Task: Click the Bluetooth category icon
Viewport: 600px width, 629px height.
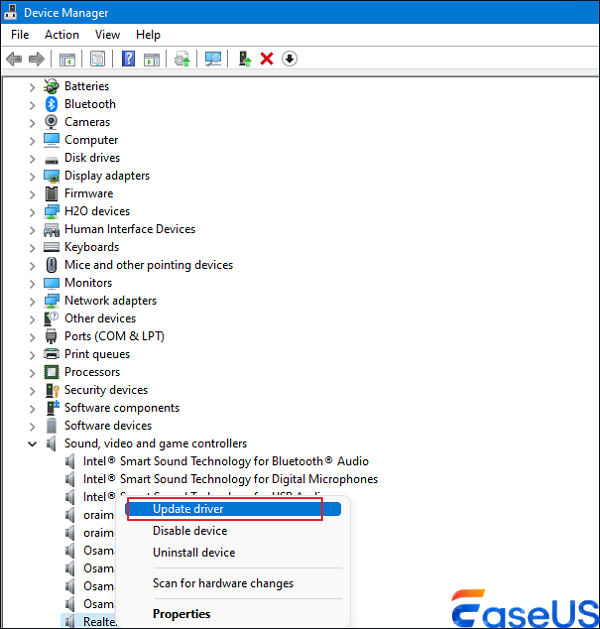Action: 51,104
